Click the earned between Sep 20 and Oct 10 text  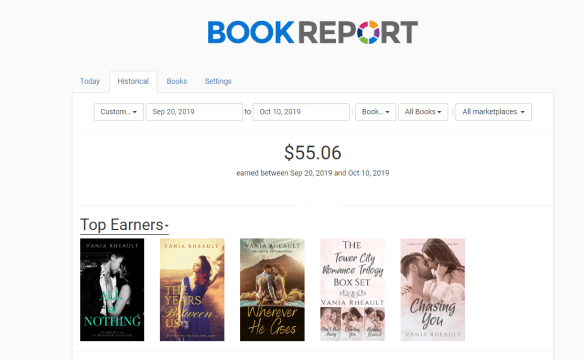tap(312, 173)
